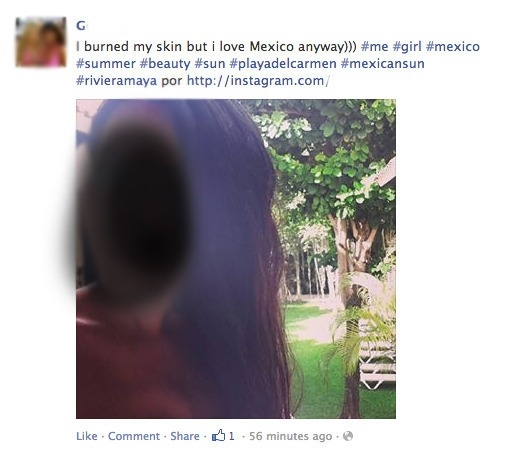Open the #summer hashtag
509x461 pixels.
106,63
